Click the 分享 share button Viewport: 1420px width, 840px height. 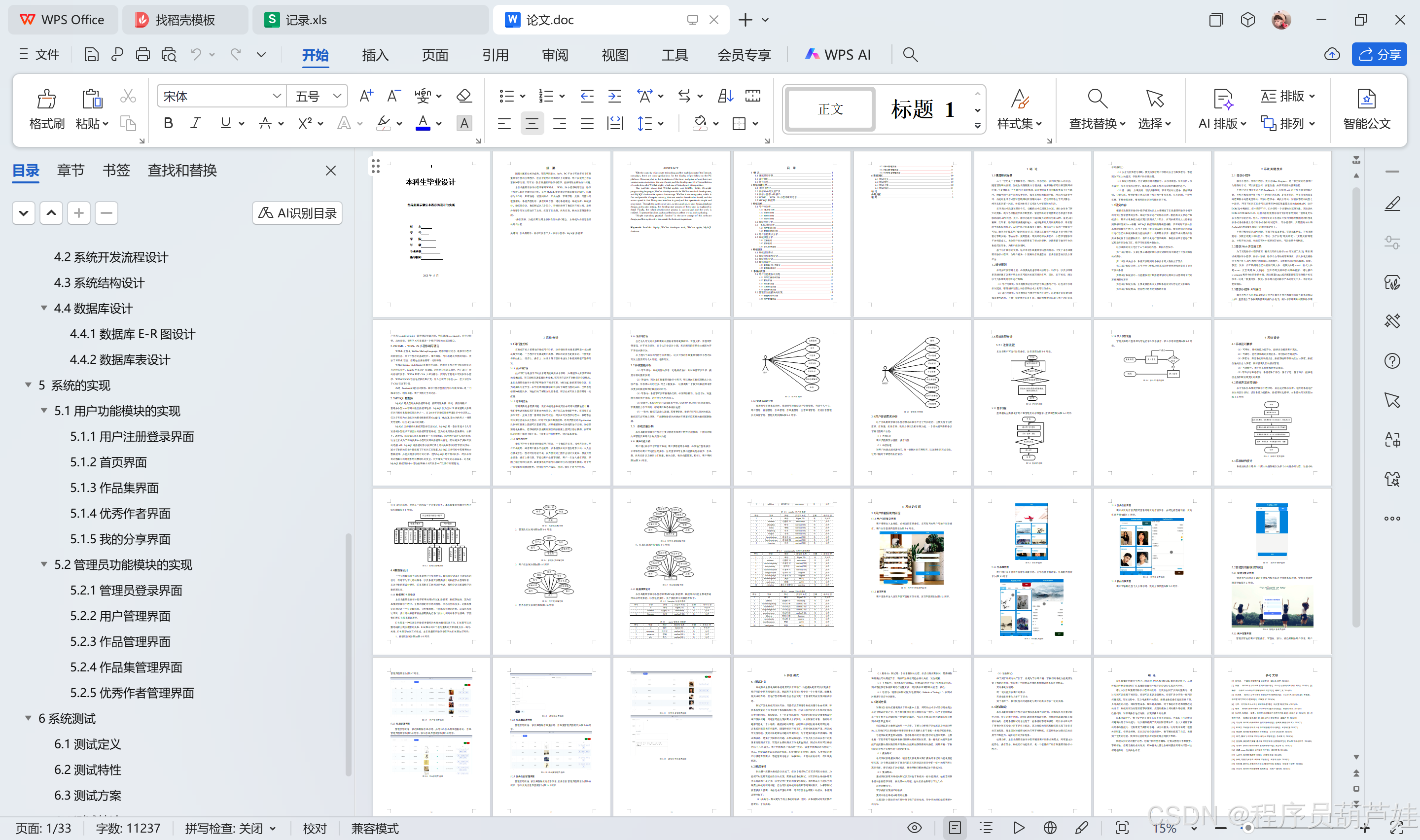point(1379,54)
